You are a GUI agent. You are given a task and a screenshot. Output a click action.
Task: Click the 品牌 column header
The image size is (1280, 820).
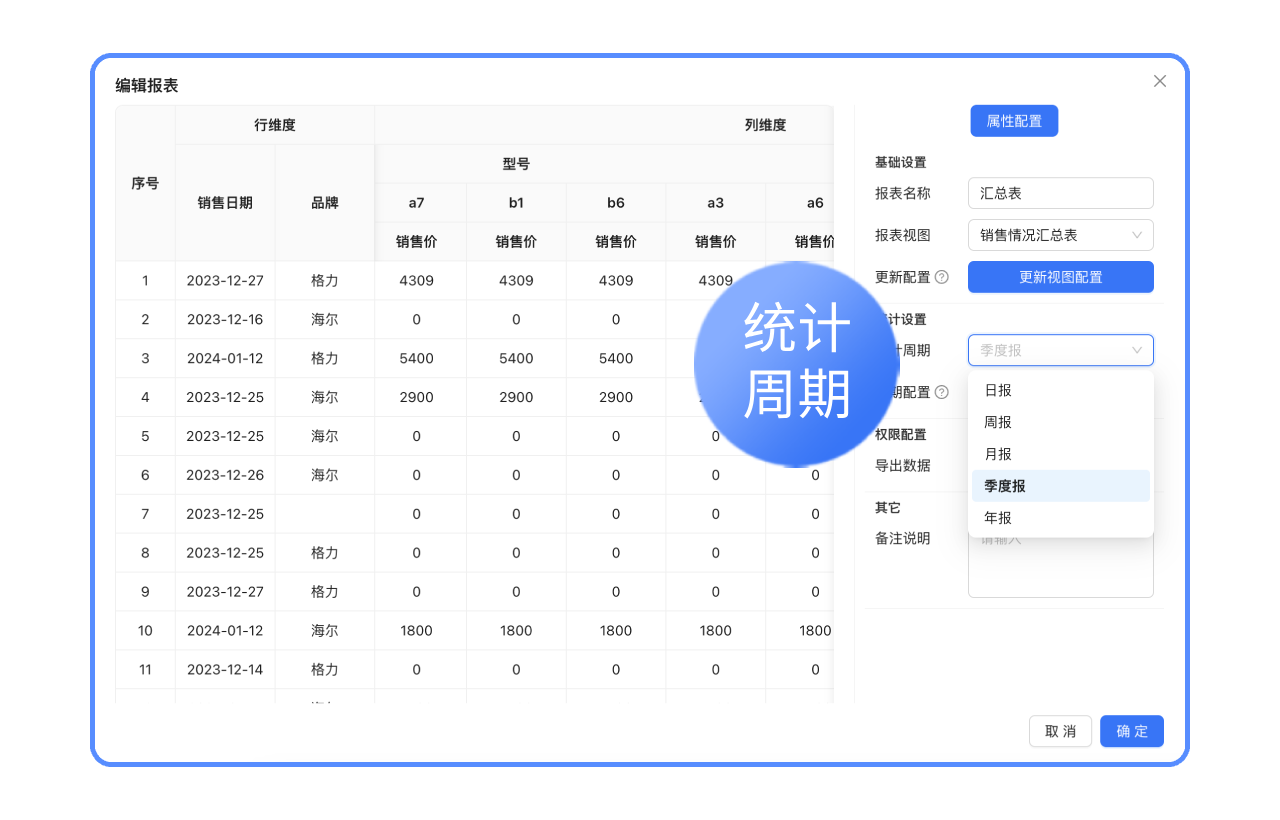pos(325,203)
